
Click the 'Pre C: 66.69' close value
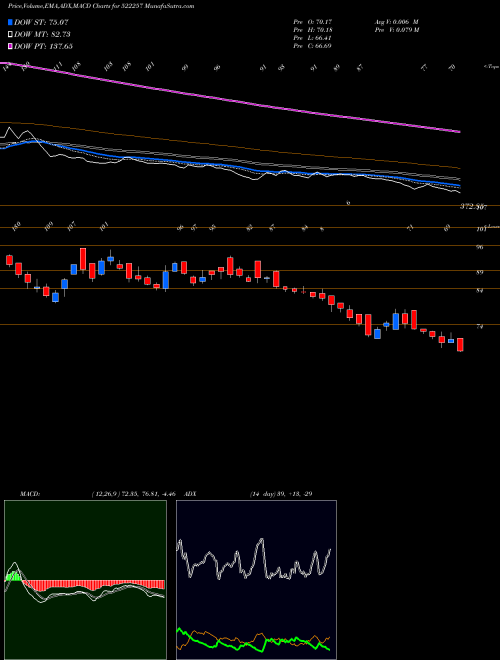point(313,46)
